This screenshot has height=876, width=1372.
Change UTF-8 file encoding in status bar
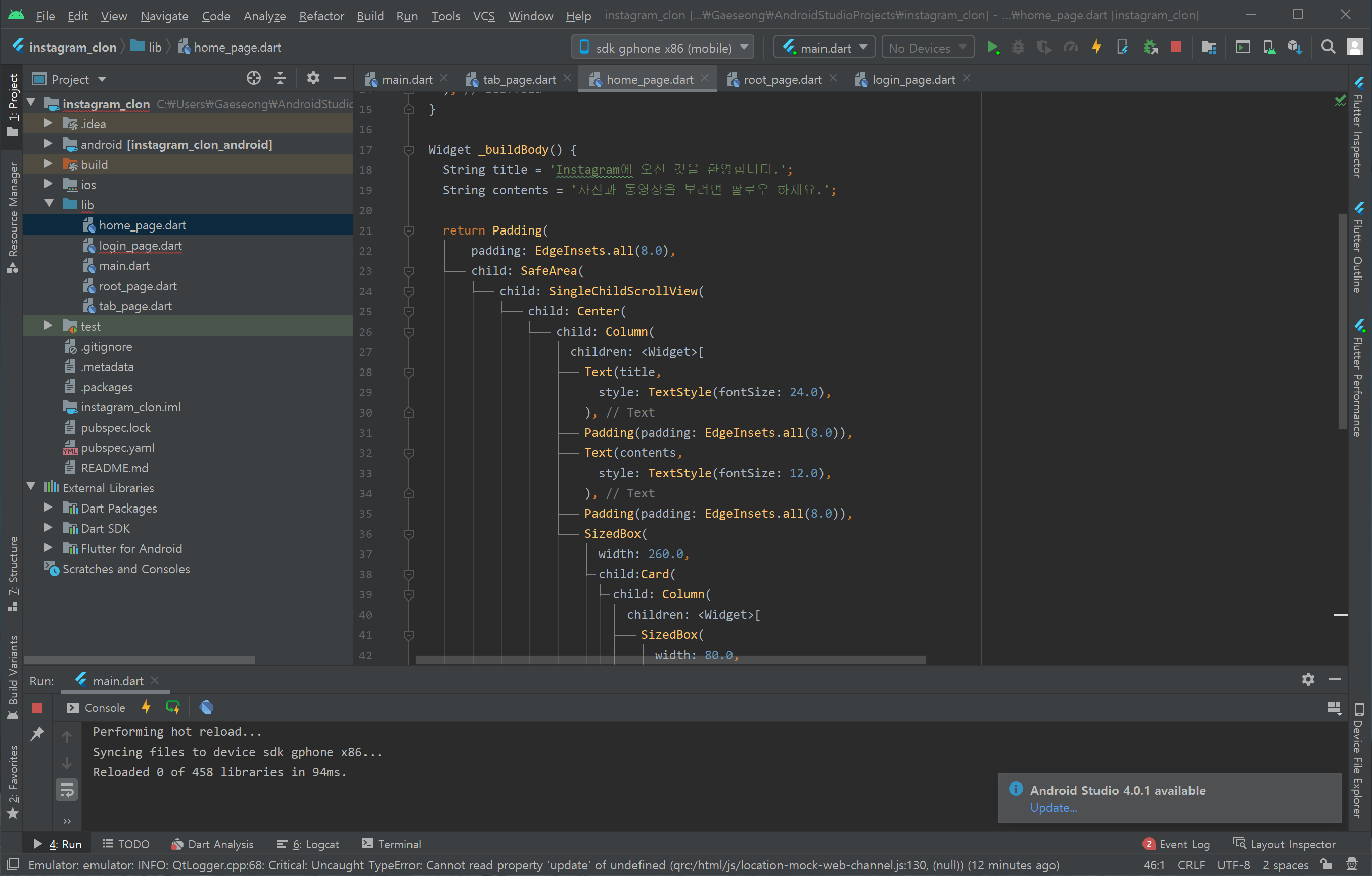(1233, 864)
